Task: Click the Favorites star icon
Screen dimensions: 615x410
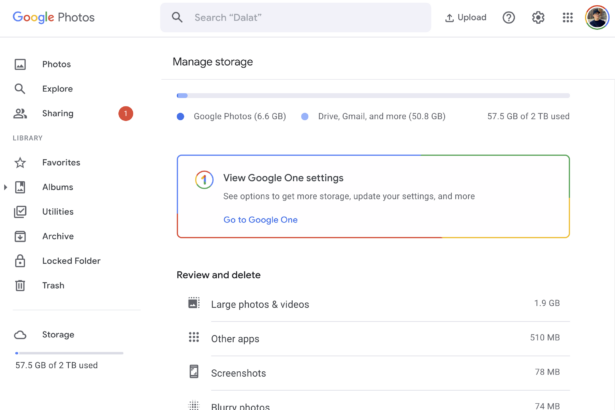Action: (x=20, y=162)
